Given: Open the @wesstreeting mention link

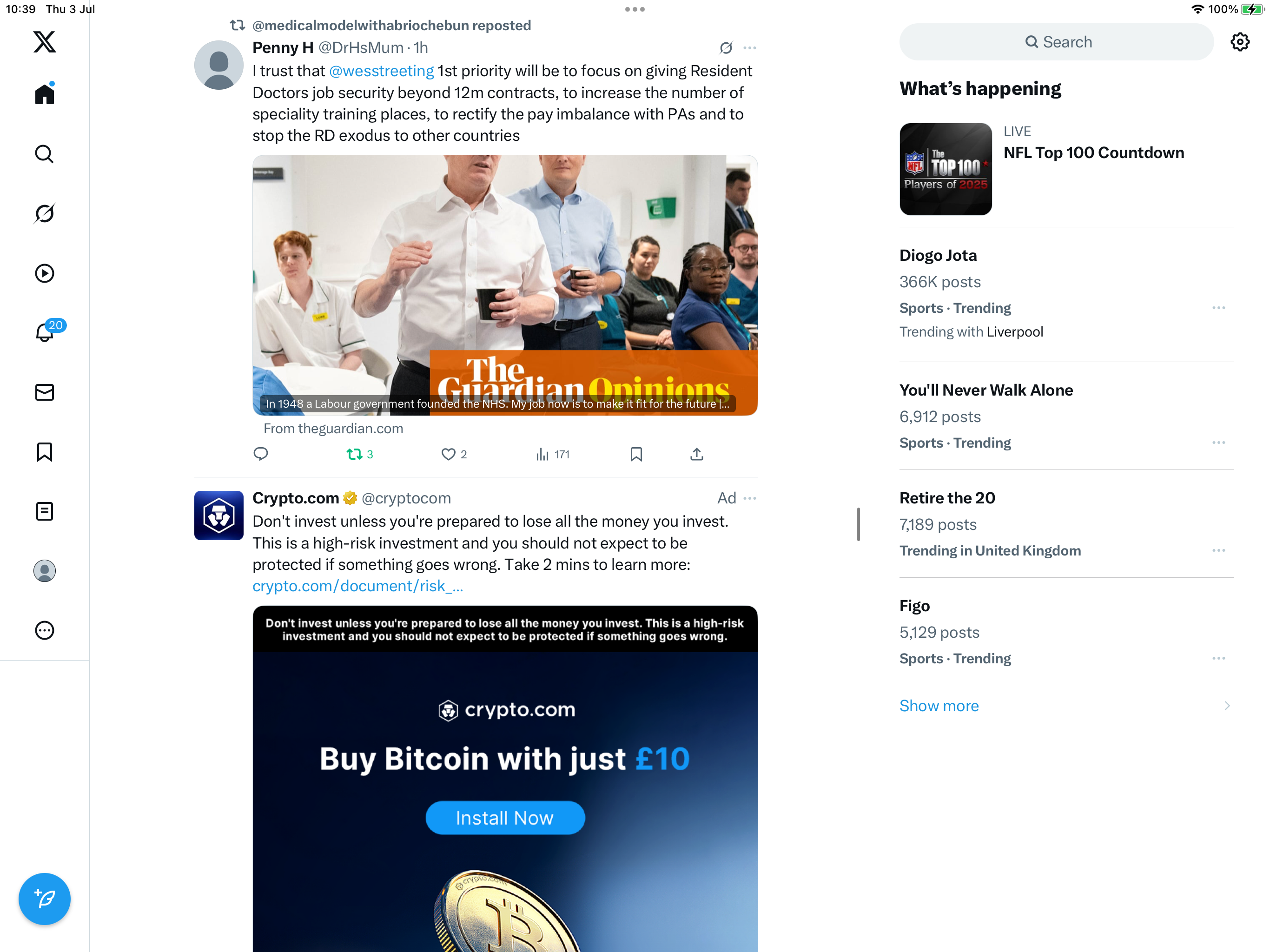Looking at the screenshot, I should pyautogui.click(x=381, y=71).
